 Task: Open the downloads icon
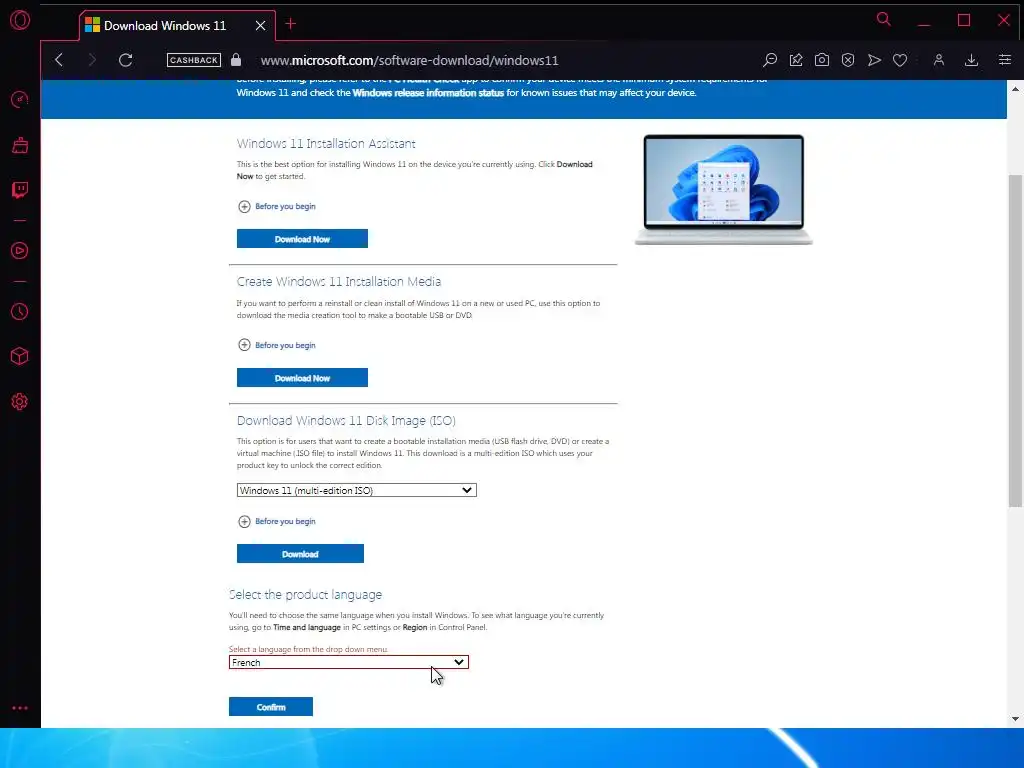[971, 60]
